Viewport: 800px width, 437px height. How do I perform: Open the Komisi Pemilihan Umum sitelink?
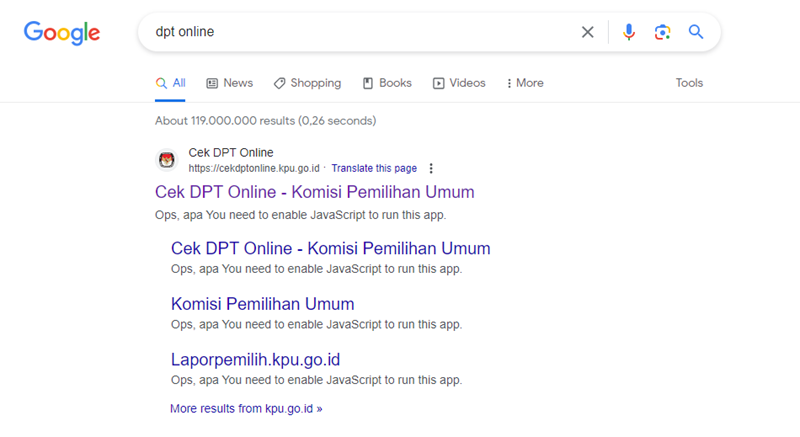(x=262, y=304)
